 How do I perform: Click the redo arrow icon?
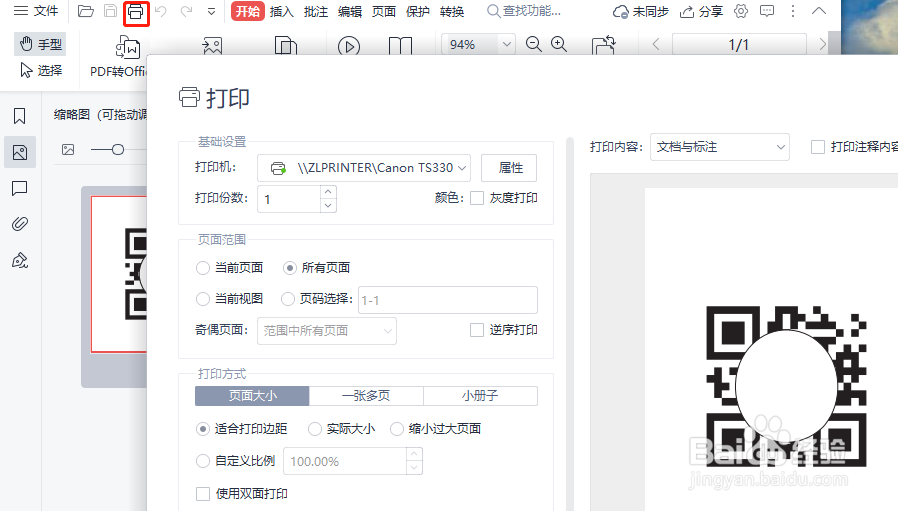[x=187, y=11]
